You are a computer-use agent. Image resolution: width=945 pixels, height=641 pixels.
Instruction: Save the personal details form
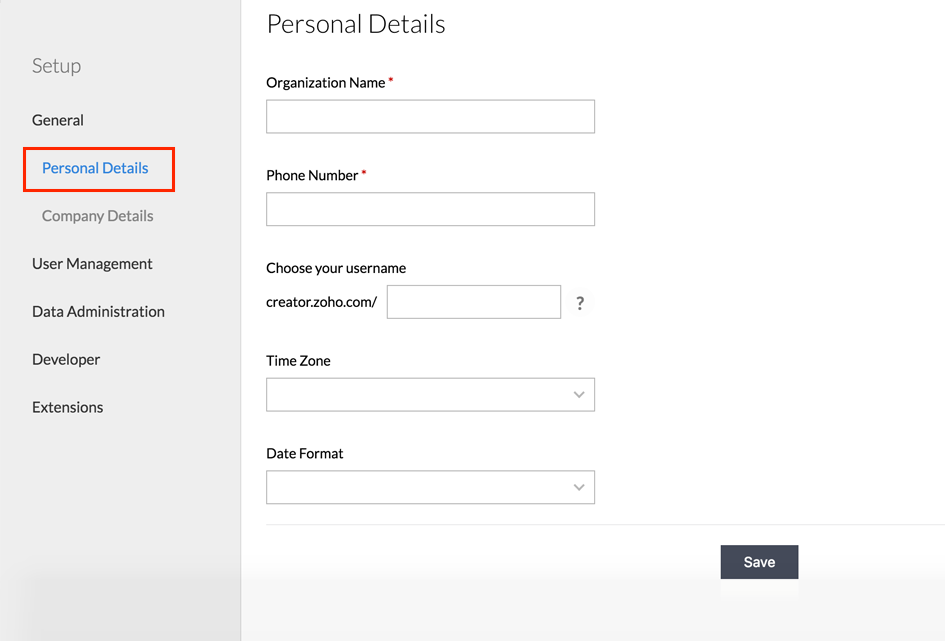point(759,562)
